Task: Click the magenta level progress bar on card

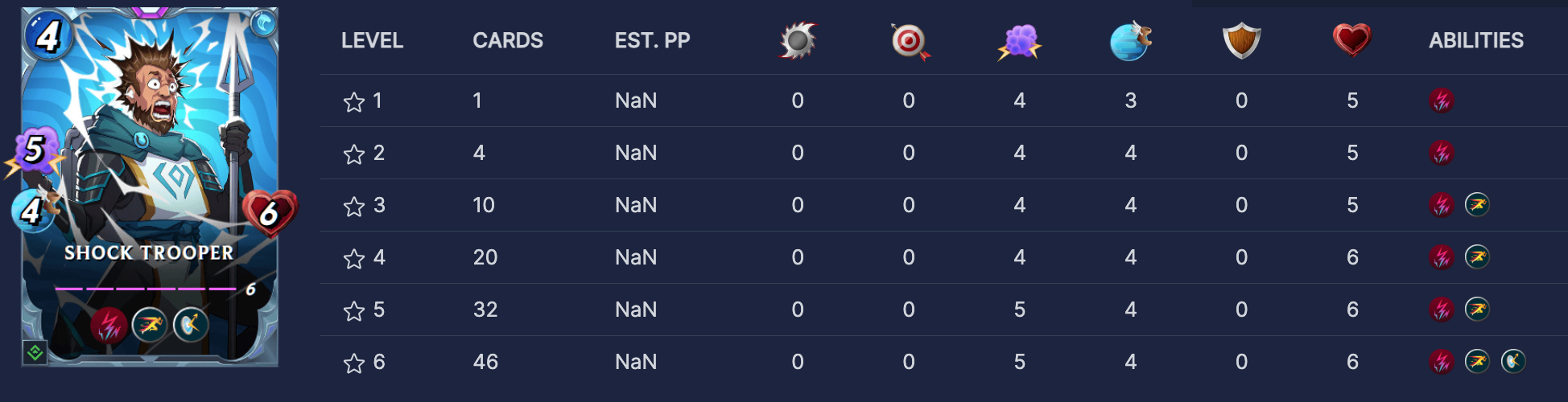Action: (x=145, y=288)
